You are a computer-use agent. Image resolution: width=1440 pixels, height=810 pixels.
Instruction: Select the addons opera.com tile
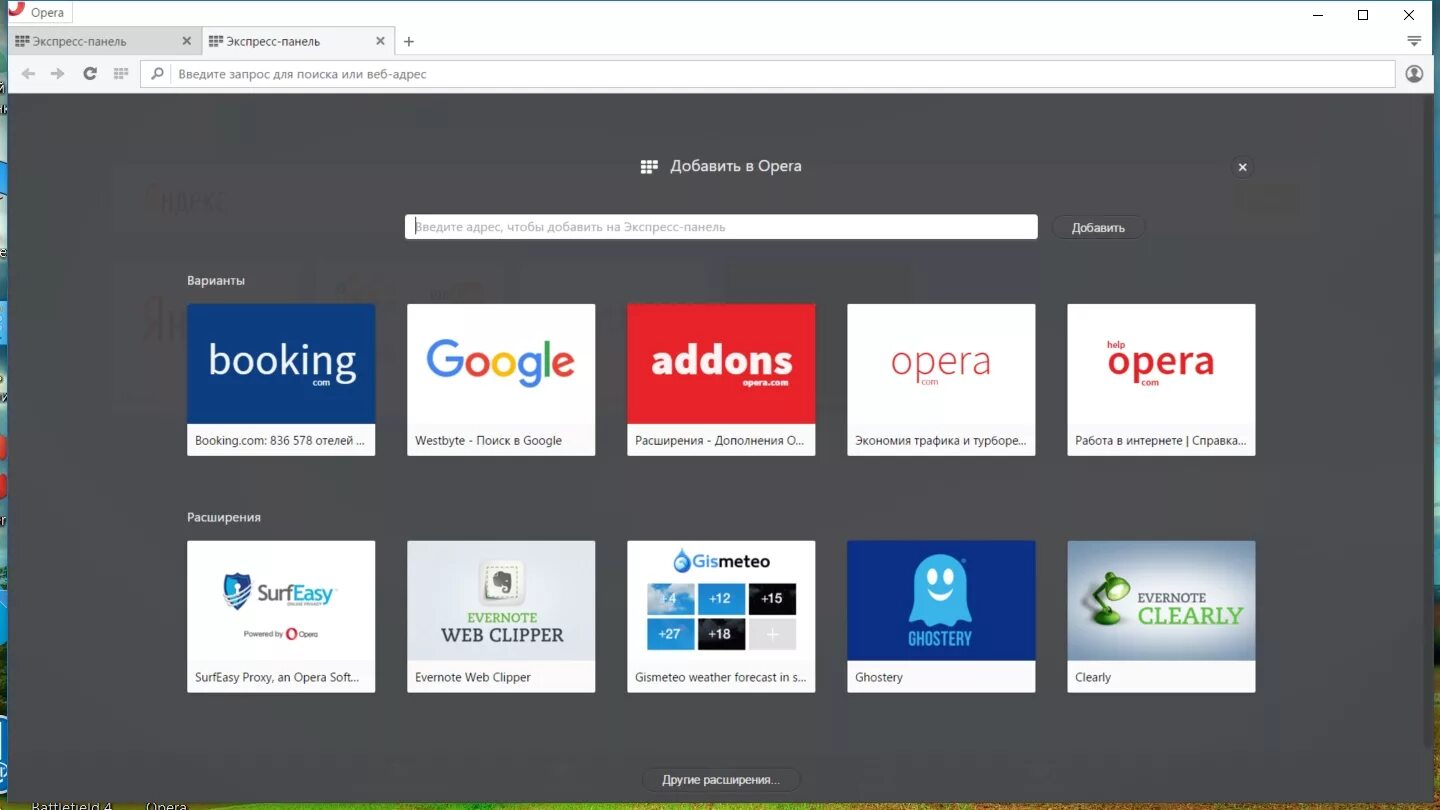[x=721, y=380]
